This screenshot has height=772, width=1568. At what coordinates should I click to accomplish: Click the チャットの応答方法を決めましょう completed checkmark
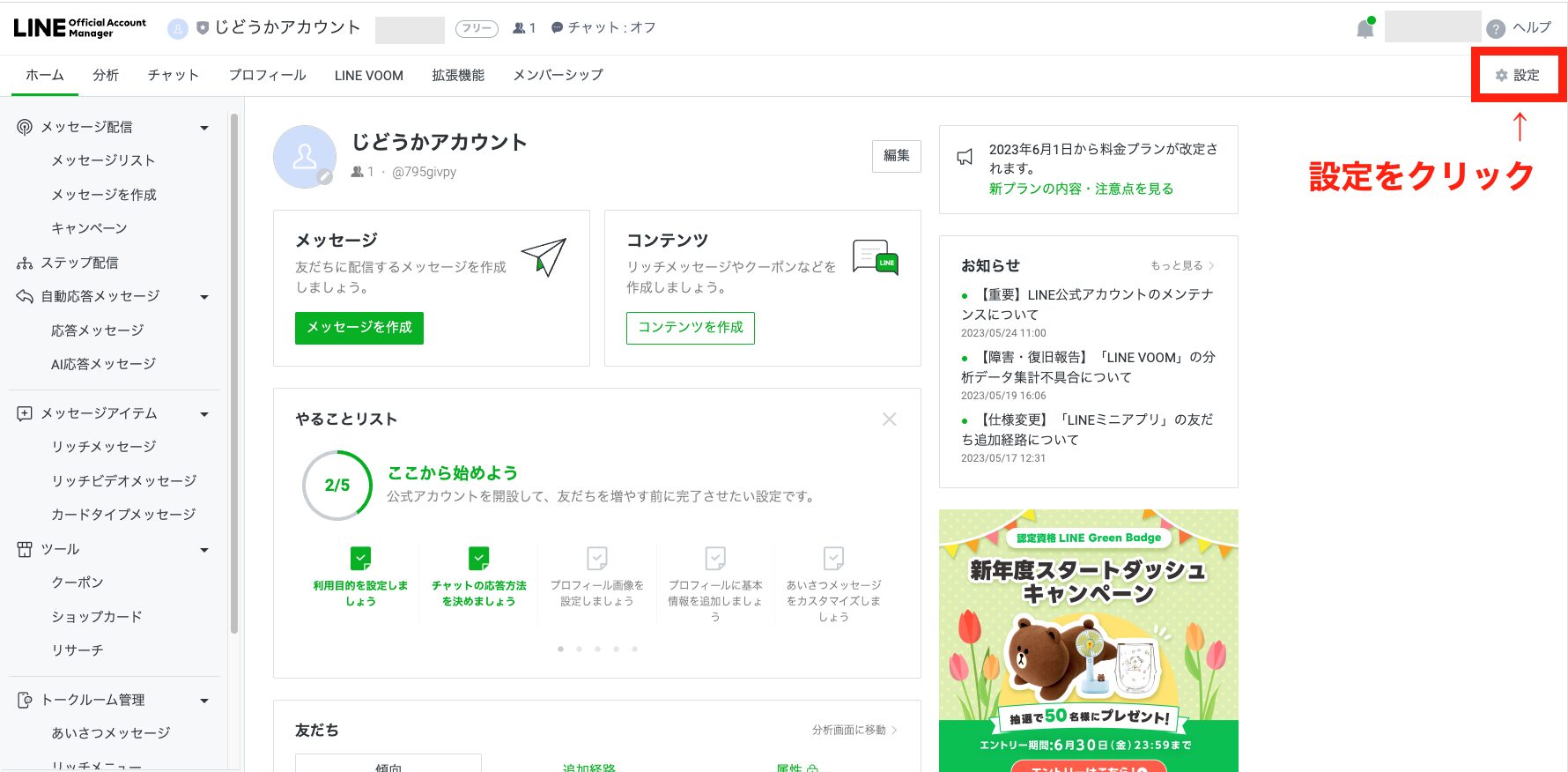pos(479,558)
